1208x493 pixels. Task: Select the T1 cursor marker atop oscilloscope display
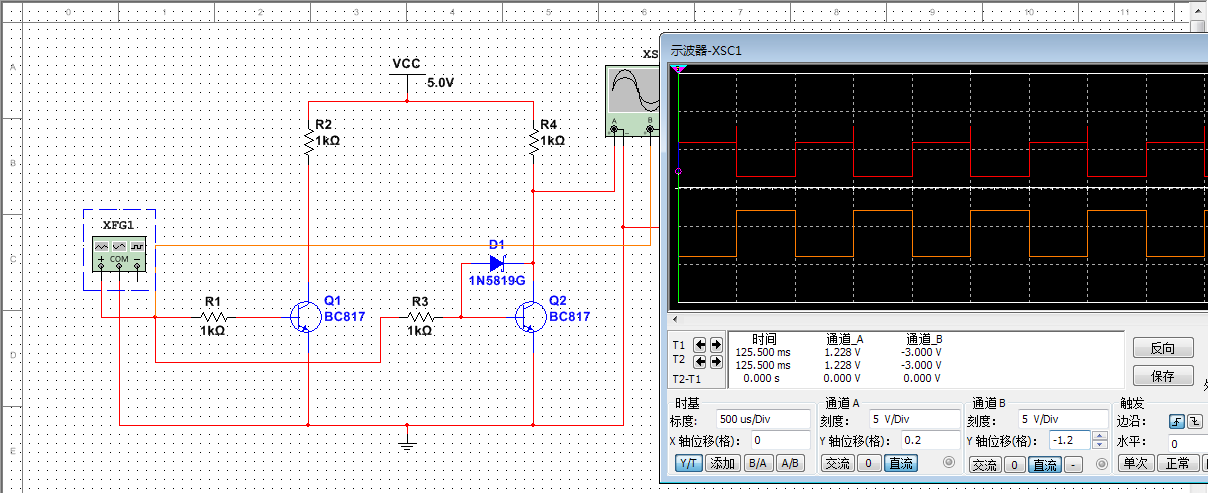point(679,68)
